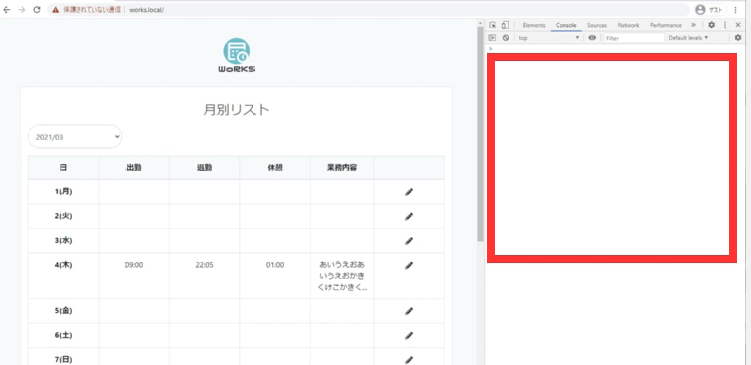The height and width of the screenshot is (365, 751).
Task: Click the edit pencil for 3(水)
Action: click(409, 241)
